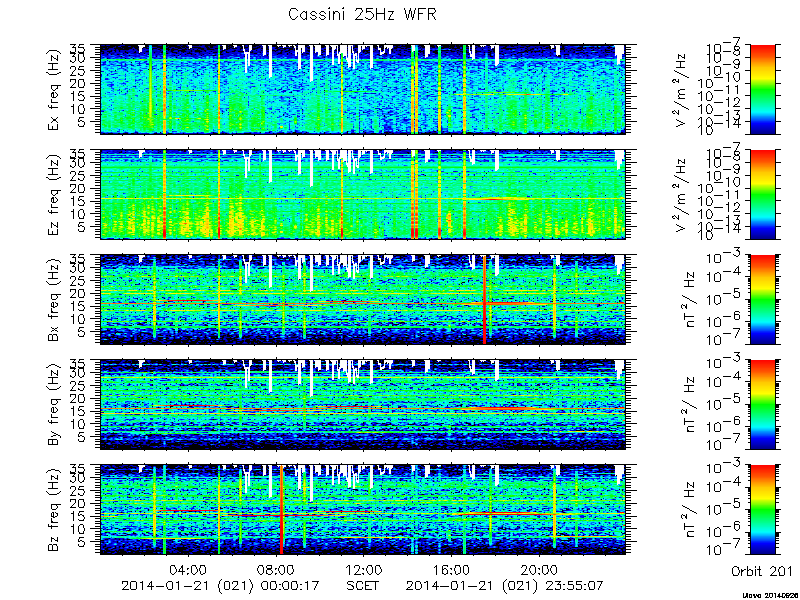
Task: Click the color bar beside the By panel
Action: coord(762,405)
